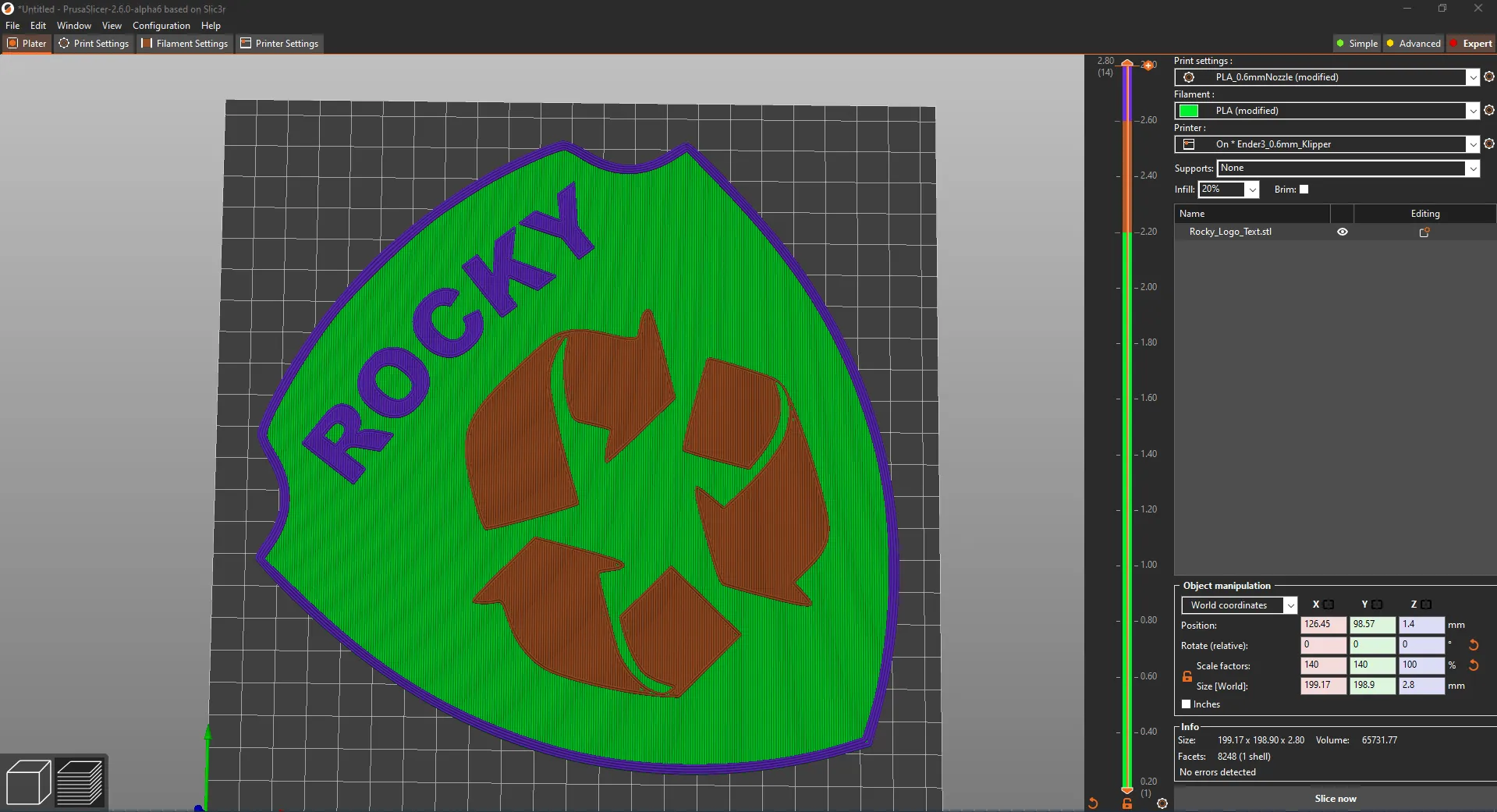Open the printer preset gear icon
1497x812 pixels.
(x=1488, y=144)
